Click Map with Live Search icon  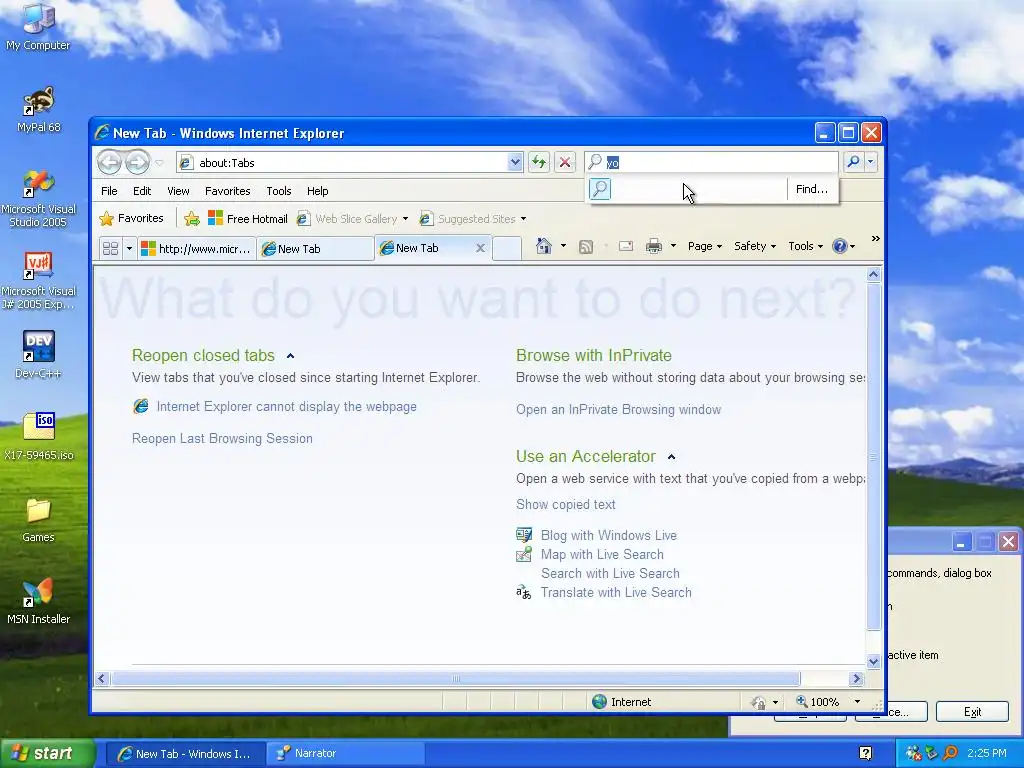point(524,554)
